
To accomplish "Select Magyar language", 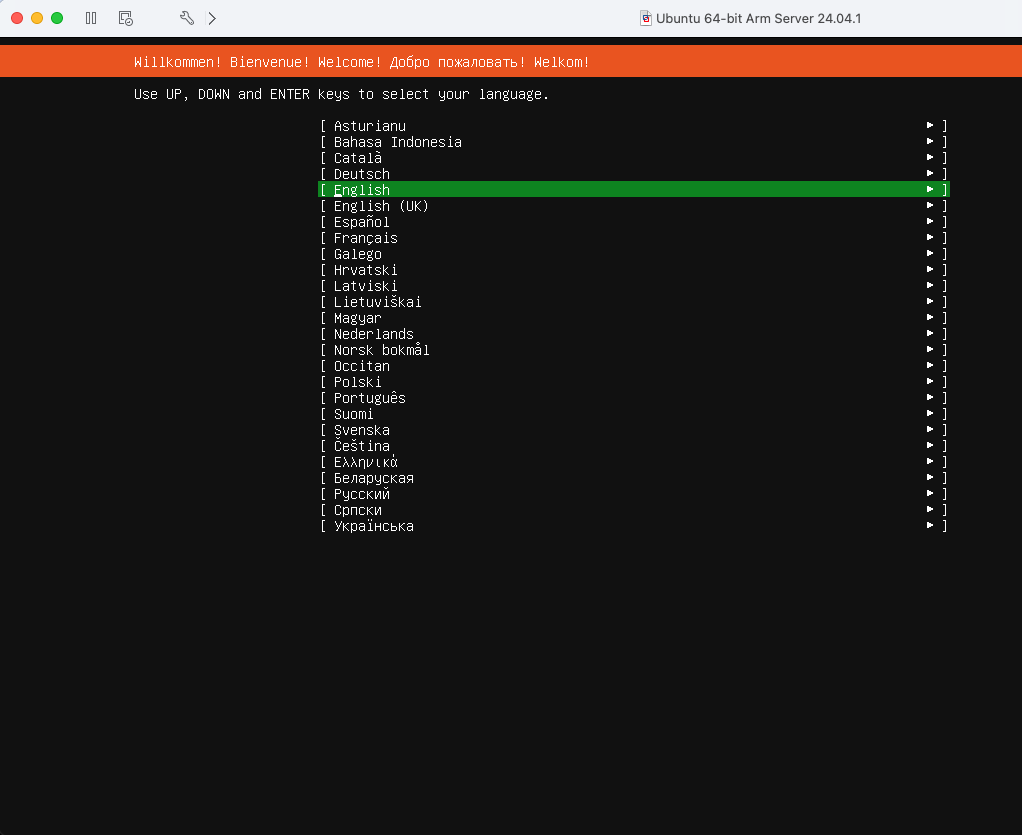I will click(634, 318).
